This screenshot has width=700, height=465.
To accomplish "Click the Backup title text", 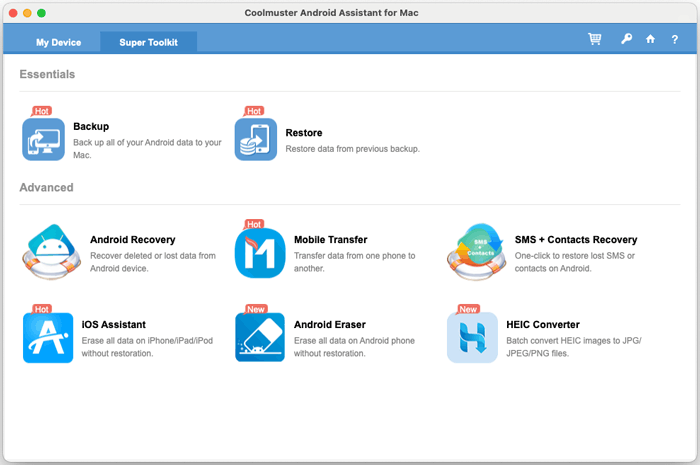I will click(x=91, y=126).
